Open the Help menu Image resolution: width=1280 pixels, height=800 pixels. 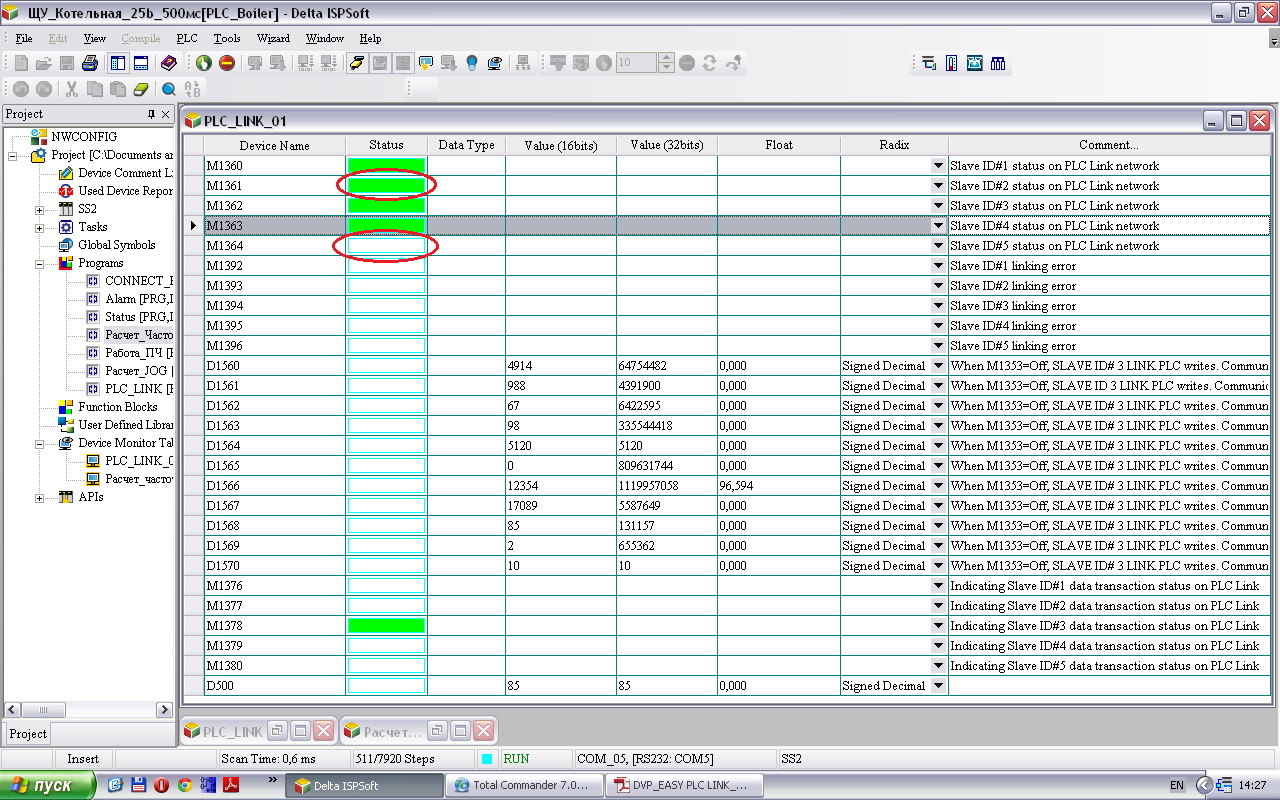click(x=370, y=38)
